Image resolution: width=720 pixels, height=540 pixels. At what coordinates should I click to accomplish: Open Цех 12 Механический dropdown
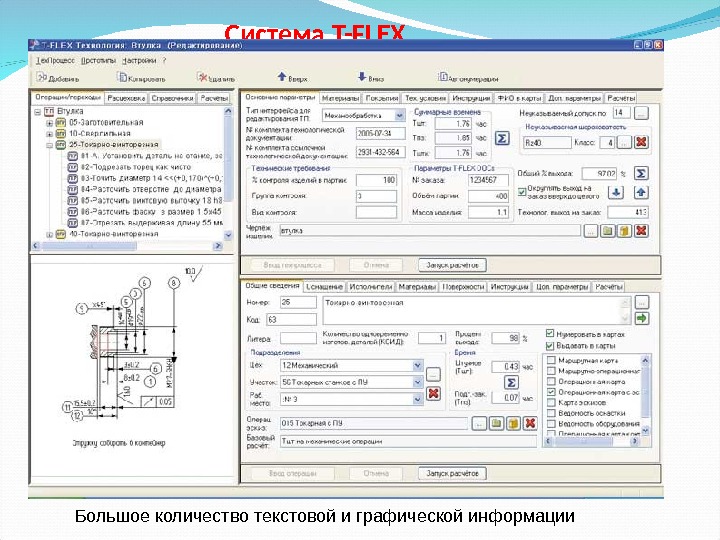tap(417, 366)
